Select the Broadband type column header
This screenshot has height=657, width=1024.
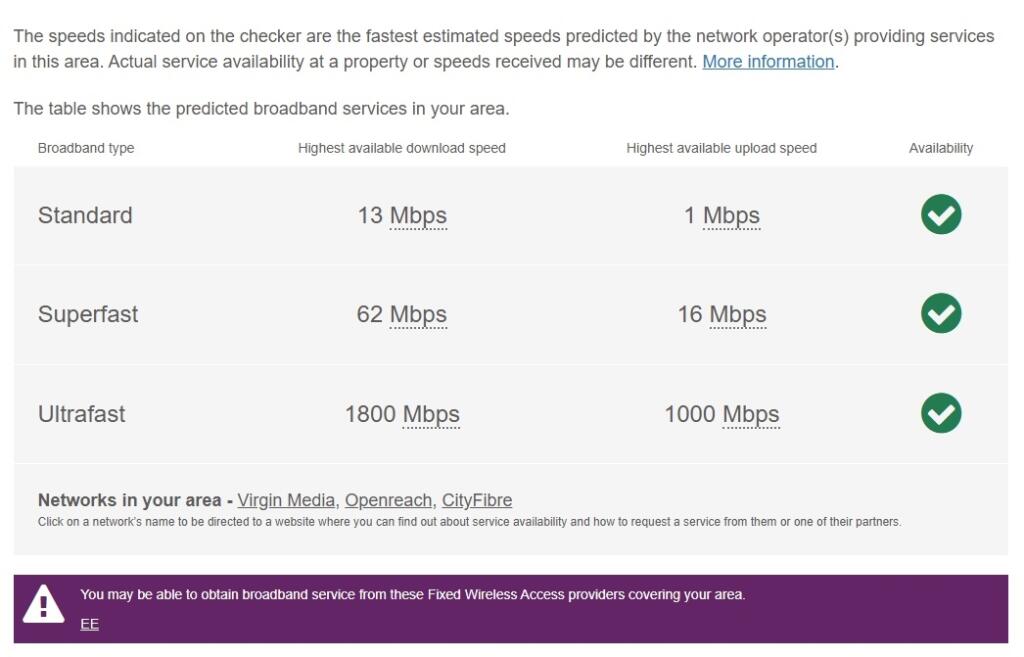(x=89, y=147)
